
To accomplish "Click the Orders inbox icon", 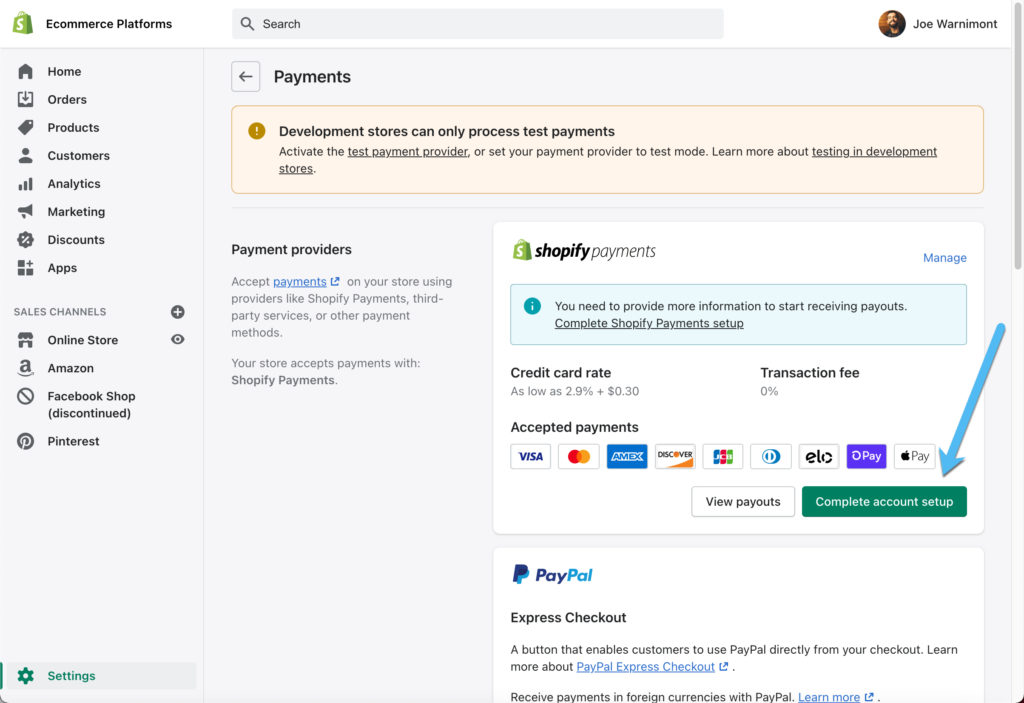I will [25, 99].
